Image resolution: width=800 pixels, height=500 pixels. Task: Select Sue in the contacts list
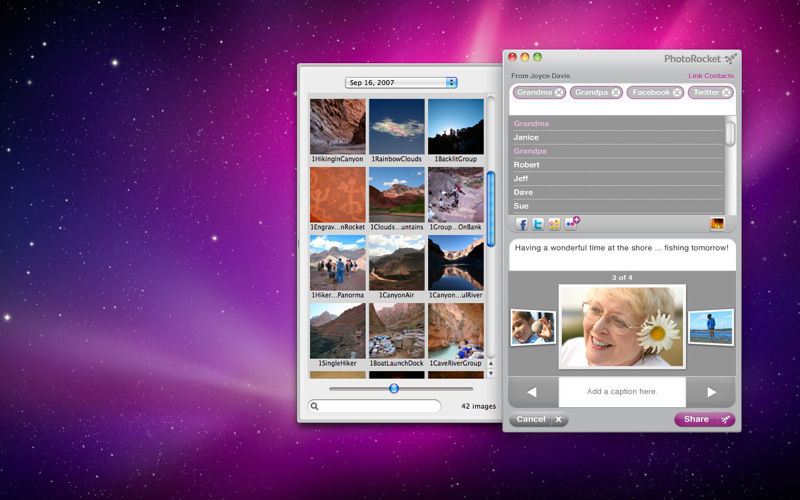(x=616, y=206)
